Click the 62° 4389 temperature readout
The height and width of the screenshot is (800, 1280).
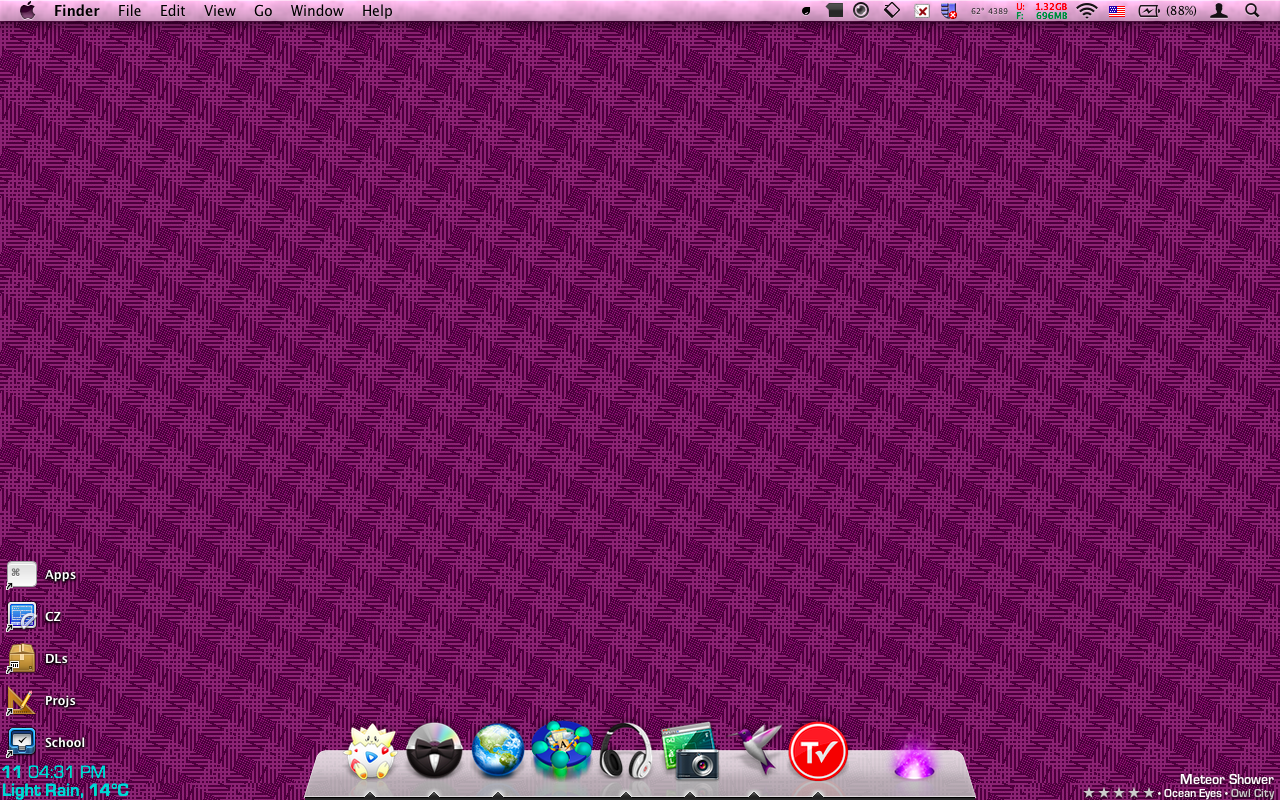pyautogui.click(x=989, y=11)
